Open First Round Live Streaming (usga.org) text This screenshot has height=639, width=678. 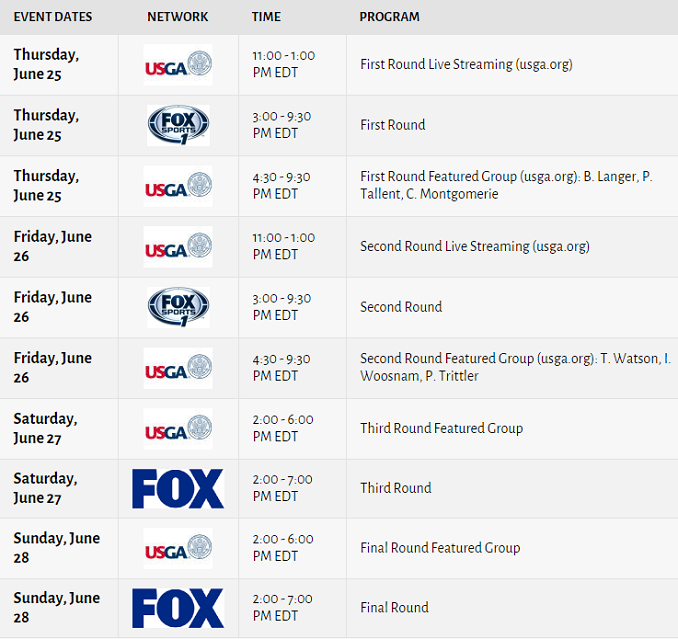point(466,64)
